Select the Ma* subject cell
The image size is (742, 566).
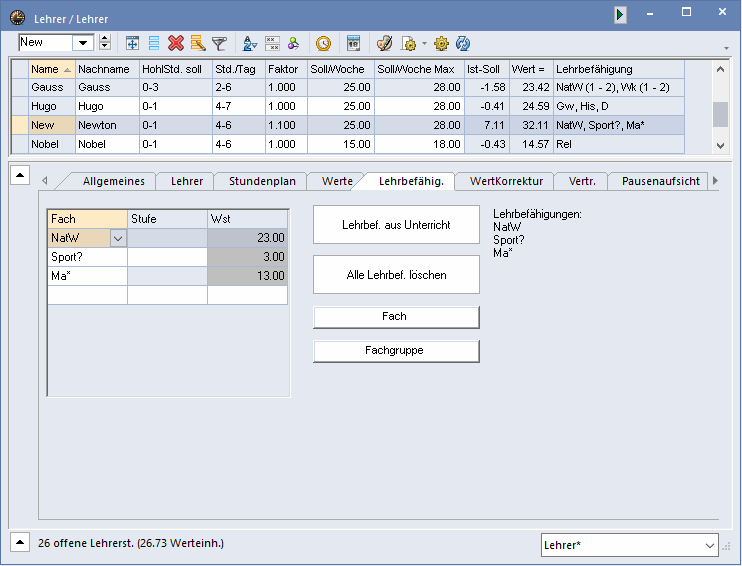(x=87, y=276)
